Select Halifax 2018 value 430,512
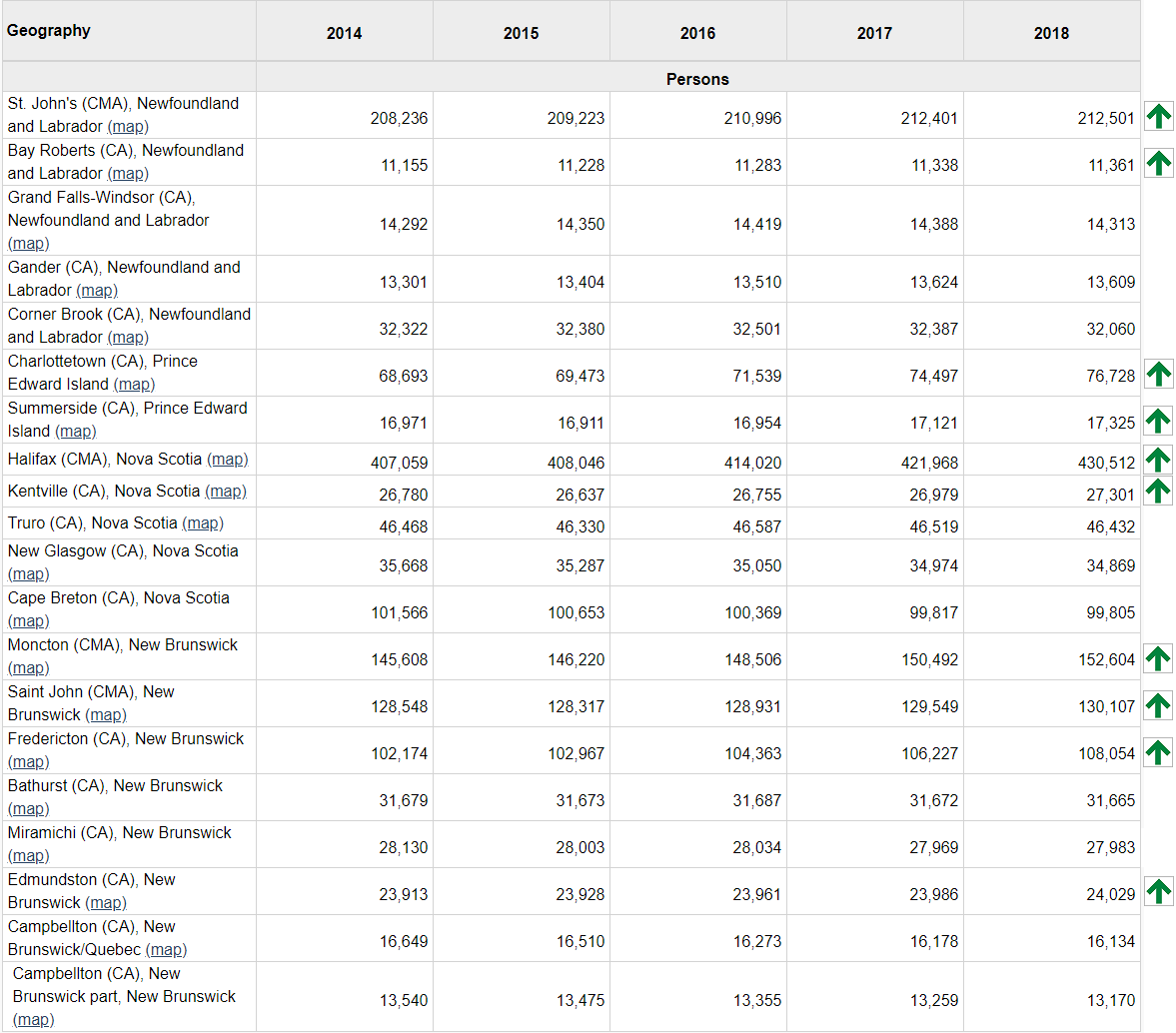Screen dimensions: 1176x1033 (1106, 464)
